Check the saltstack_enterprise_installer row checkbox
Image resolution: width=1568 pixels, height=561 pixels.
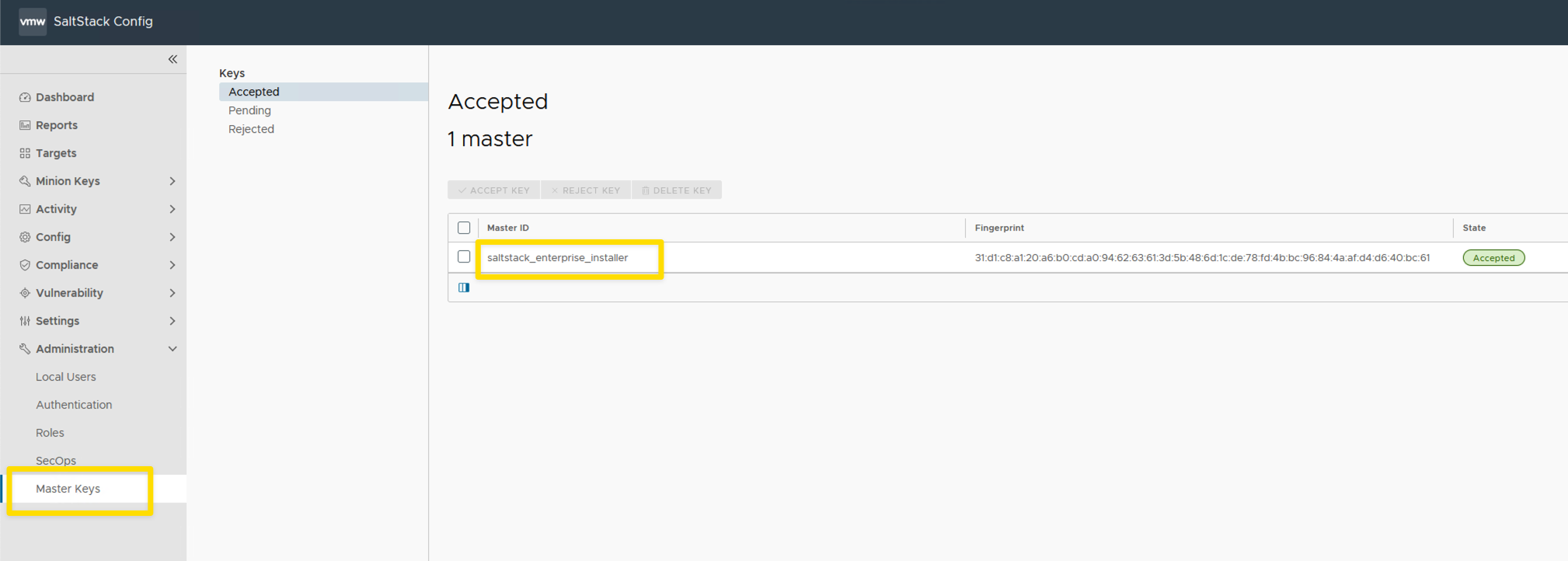coord(464,256)
